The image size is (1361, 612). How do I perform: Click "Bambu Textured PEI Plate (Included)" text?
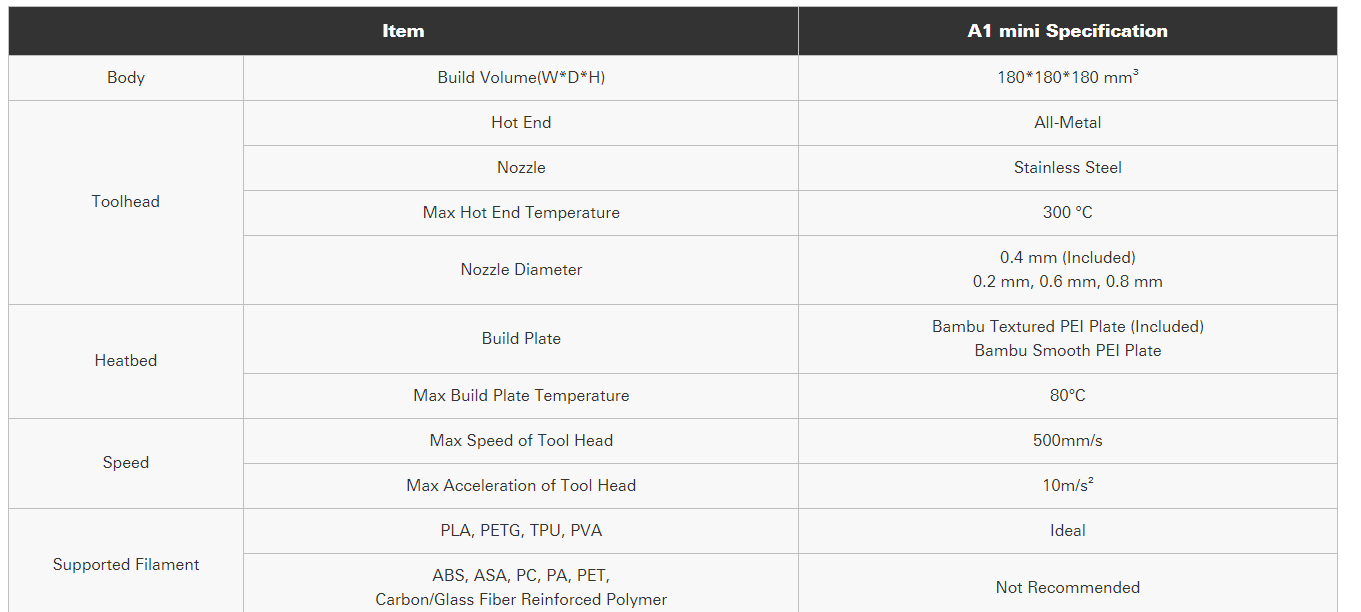[1067, 327]
